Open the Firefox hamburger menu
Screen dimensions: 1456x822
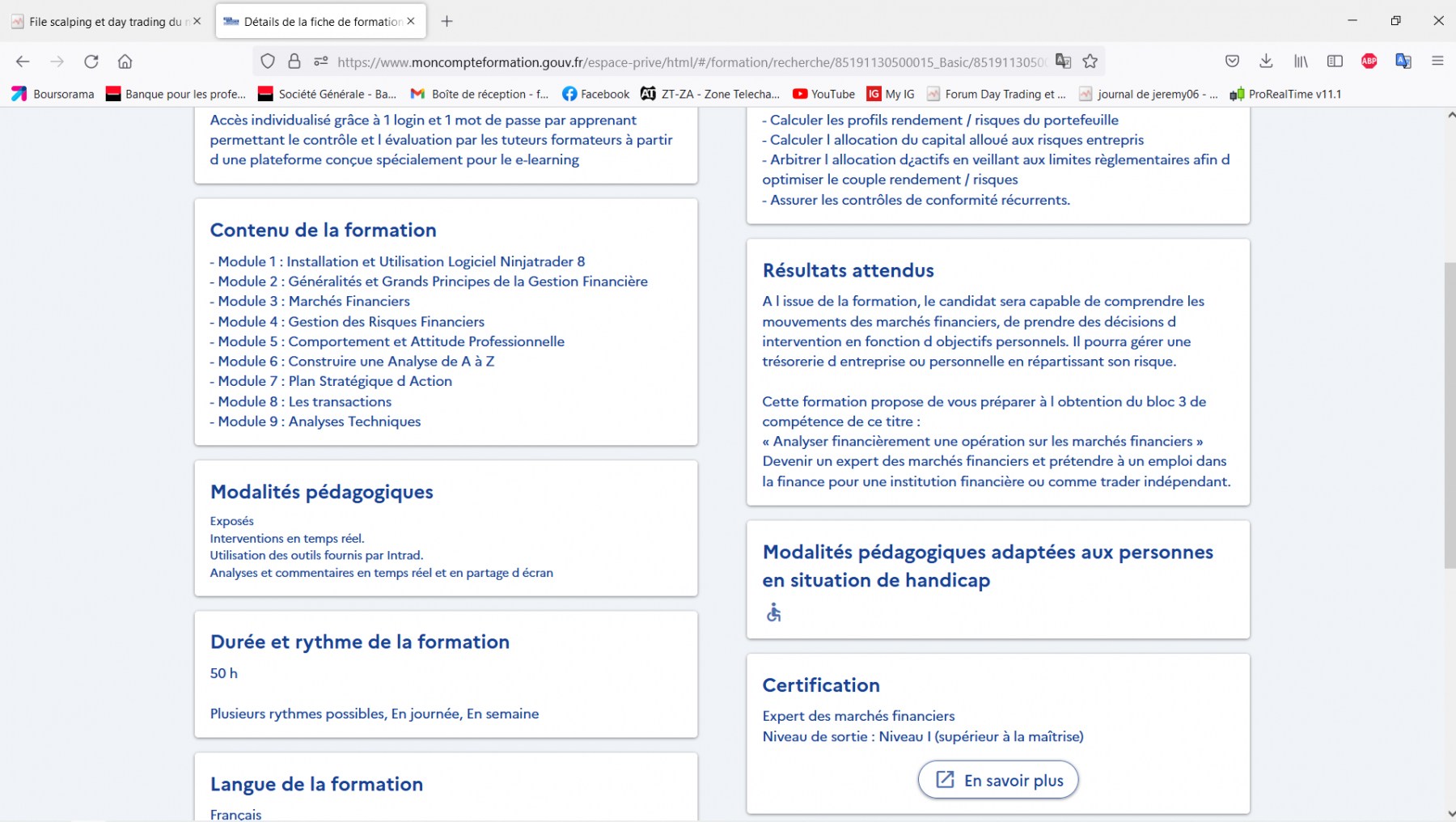click(1437, 61)
